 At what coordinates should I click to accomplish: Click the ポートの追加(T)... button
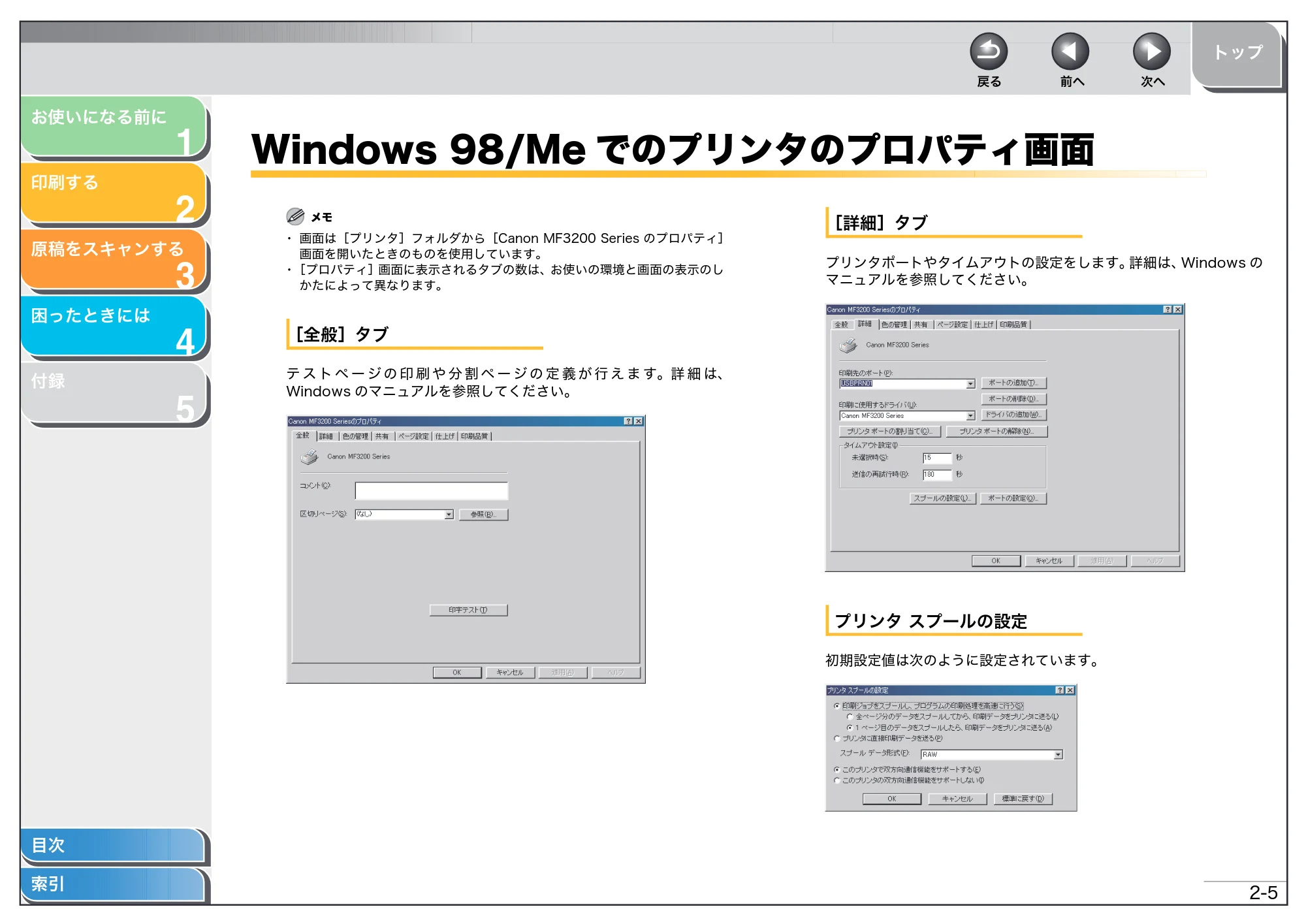point(1013,383)
